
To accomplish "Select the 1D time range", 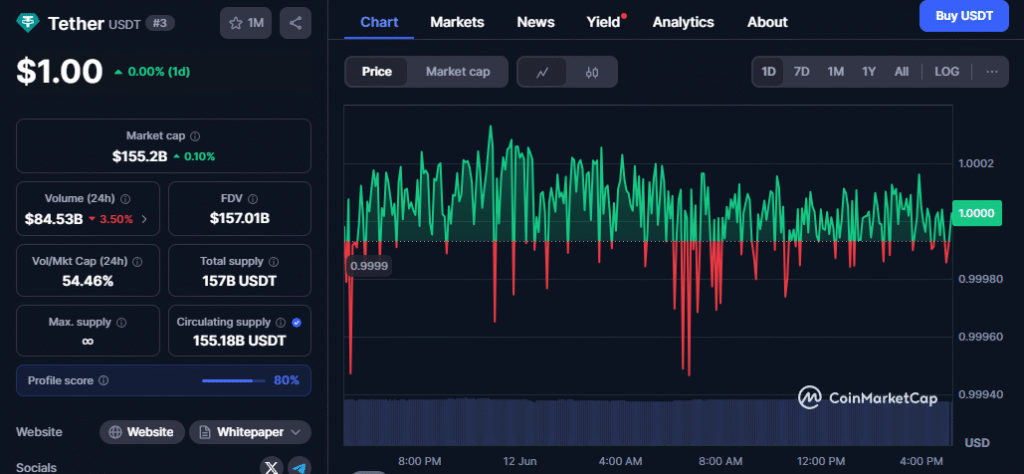I will point(769,72).
